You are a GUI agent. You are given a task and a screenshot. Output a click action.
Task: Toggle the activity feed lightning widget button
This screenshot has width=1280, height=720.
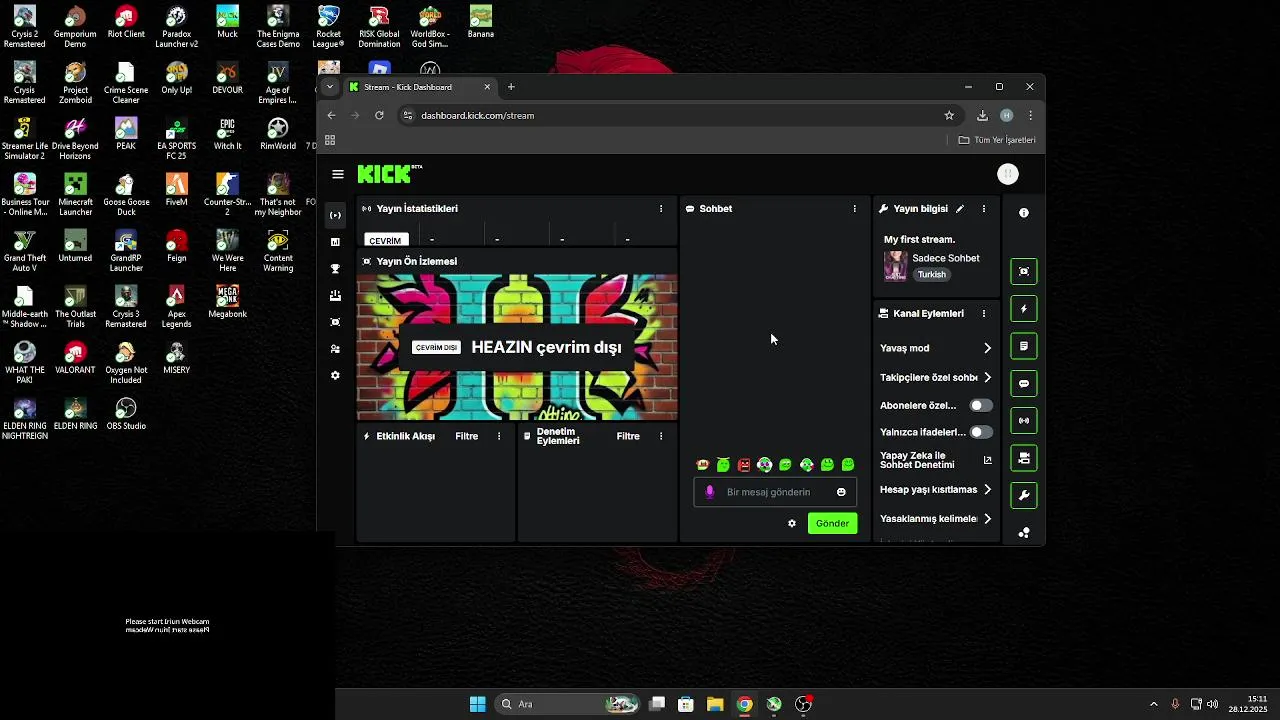1023,309
